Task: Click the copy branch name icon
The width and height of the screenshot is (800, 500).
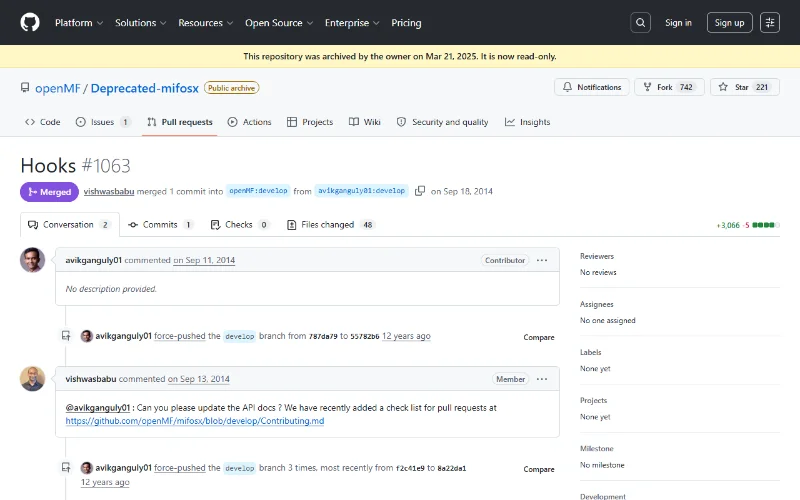Action: click(x=420, y=191)
